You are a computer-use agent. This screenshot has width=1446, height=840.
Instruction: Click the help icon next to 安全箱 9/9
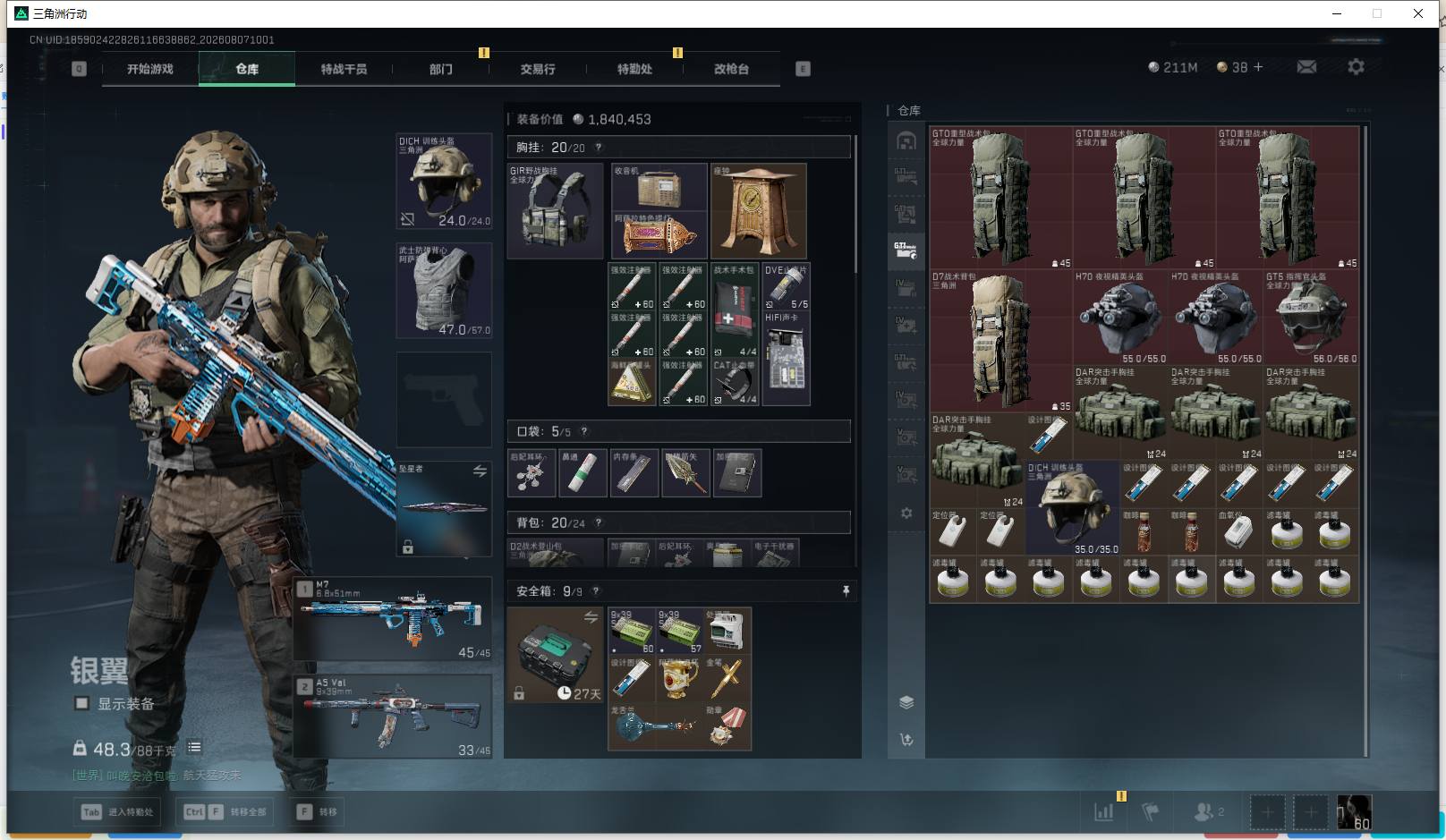click(596, 591)
